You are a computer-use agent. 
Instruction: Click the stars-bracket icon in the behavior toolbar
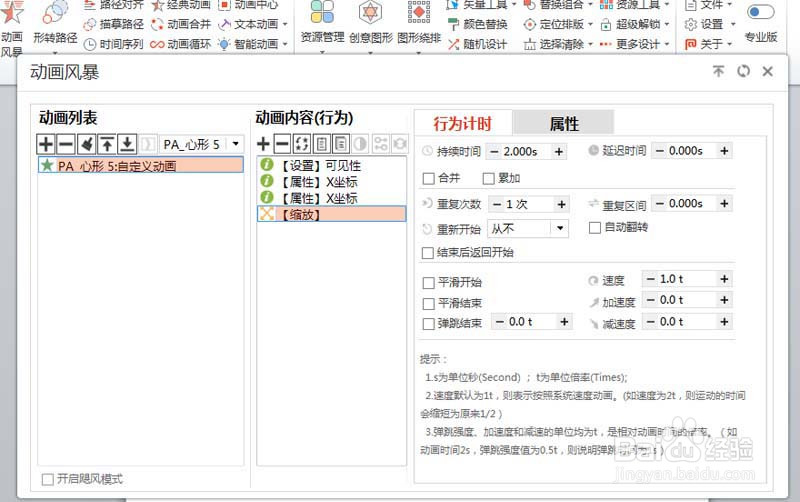(x=302, y=144)
